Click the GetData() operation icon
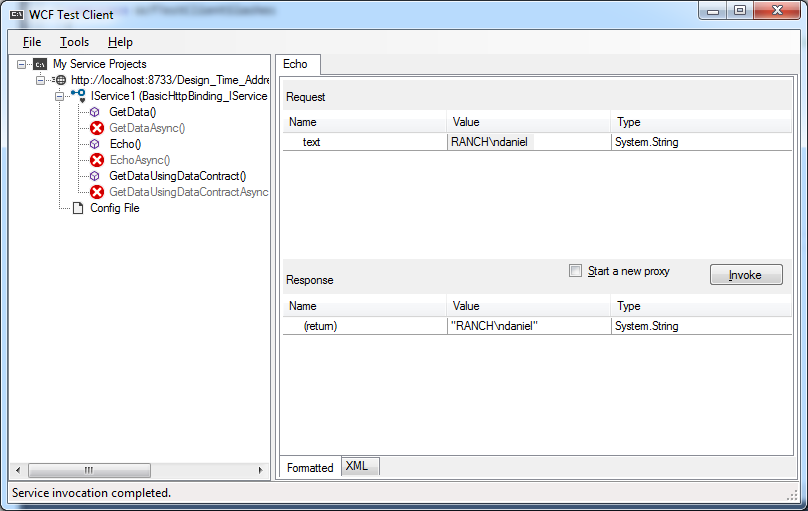The height and width of the screenshot is (511, 808). (x=94, y=112)
